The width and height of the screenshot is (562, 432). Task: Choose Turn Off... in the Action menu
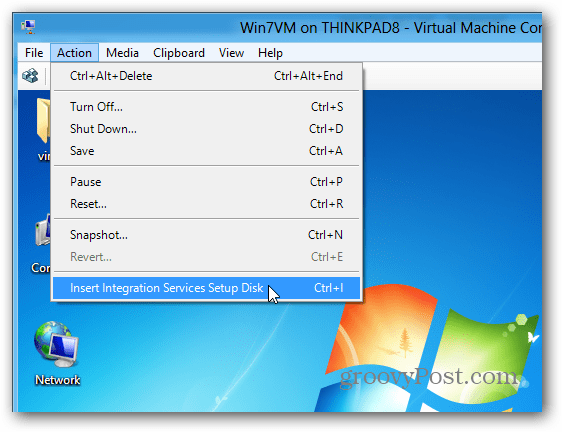tap(206, 107)
